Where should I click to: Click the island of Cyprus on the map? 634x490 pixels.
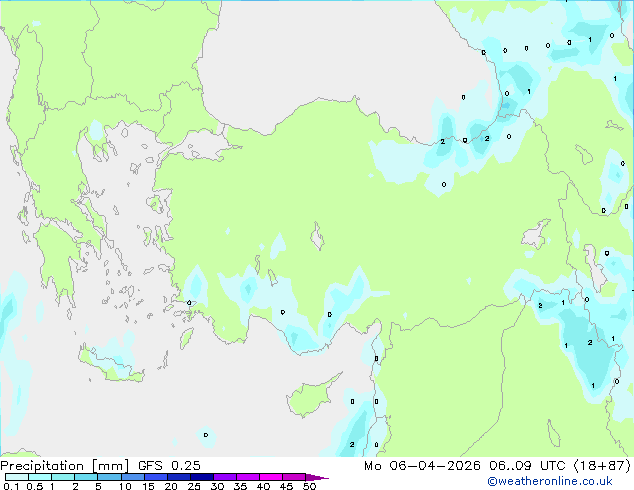[310, 397]
